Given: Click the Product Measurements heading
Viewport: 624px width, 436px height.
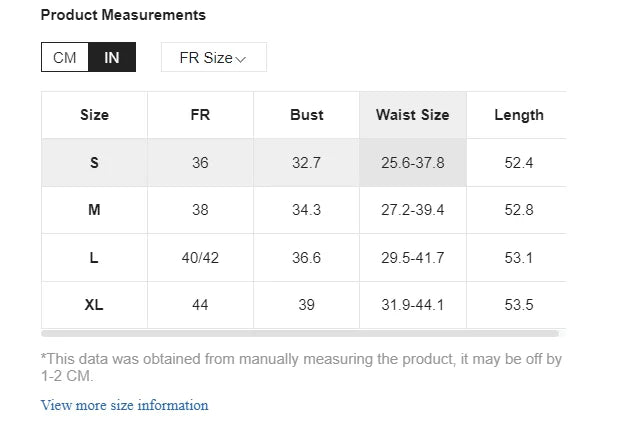Looking at the screenshot, I should coord(123,15).
